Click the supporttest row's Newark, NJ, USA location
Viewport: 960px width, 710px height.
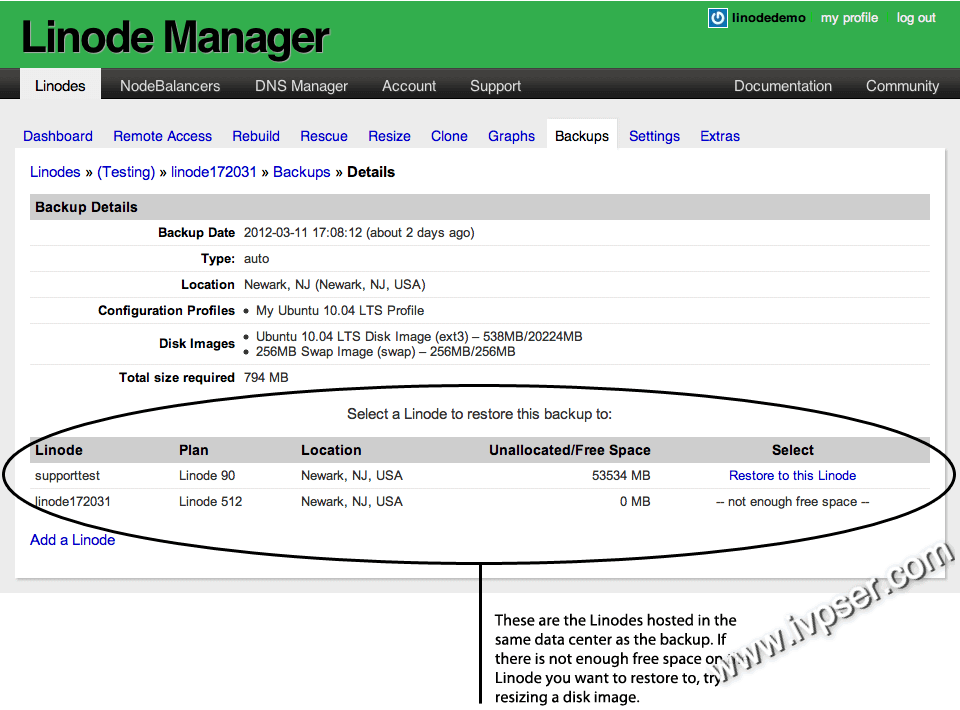[x=351, y=476]
